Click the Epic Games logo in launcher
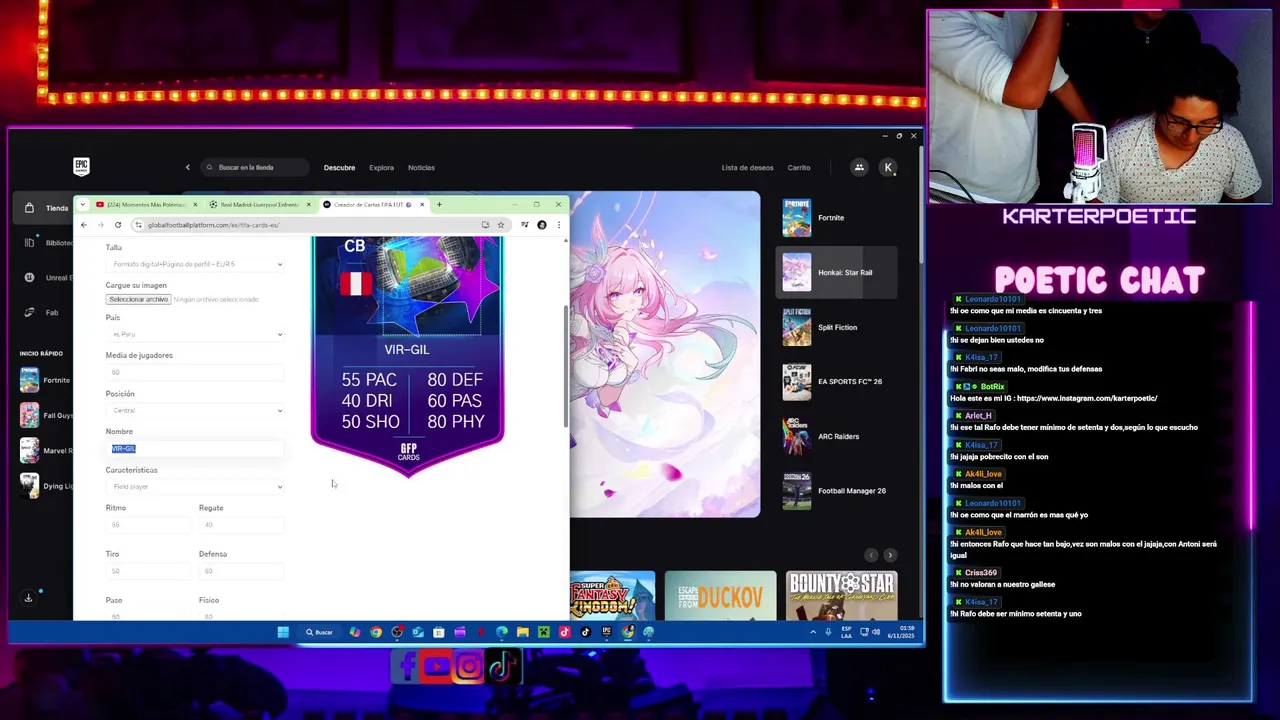Image resolution: width=1280 pixels, height=720 pixels. coord(81,167)
